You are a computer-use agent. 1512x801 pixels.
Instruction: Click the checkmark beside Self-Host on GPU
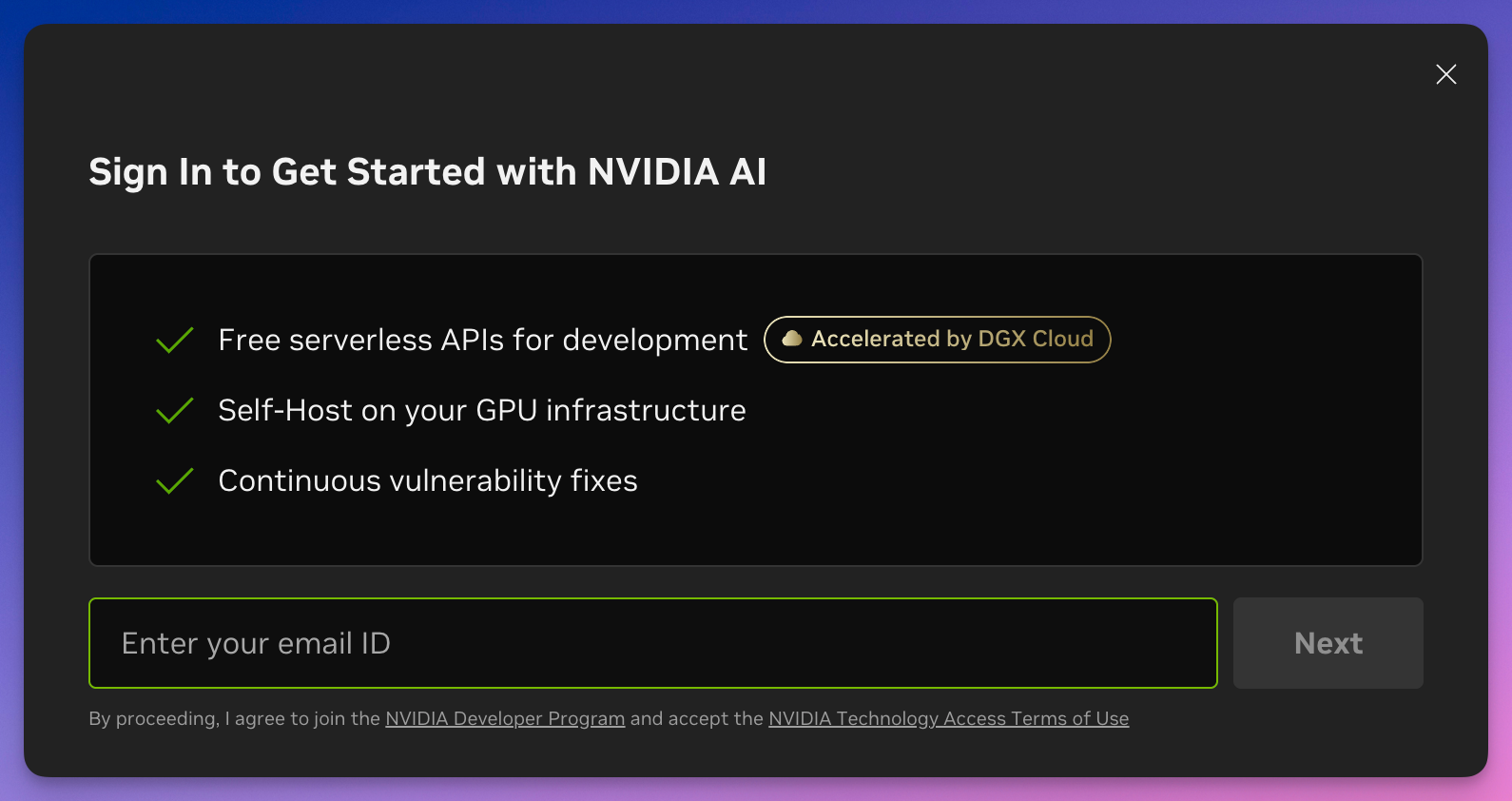175,410
